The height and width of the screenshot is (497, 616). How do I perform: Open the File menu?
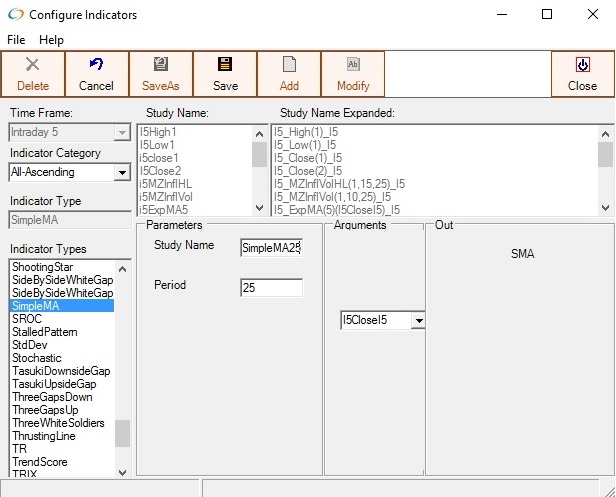(18, 40)
